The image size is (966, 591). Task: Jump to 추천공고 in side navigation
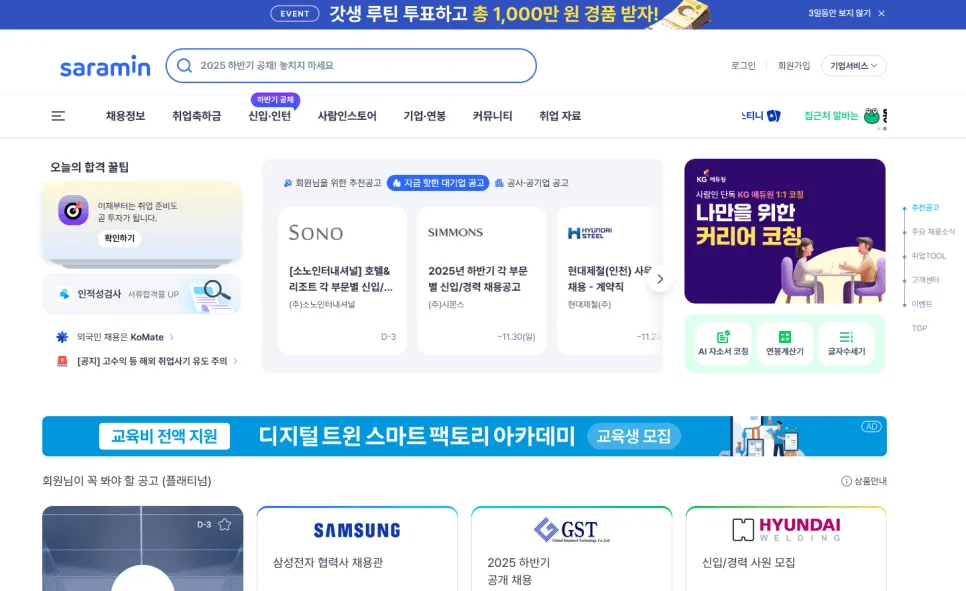[925, 208]
